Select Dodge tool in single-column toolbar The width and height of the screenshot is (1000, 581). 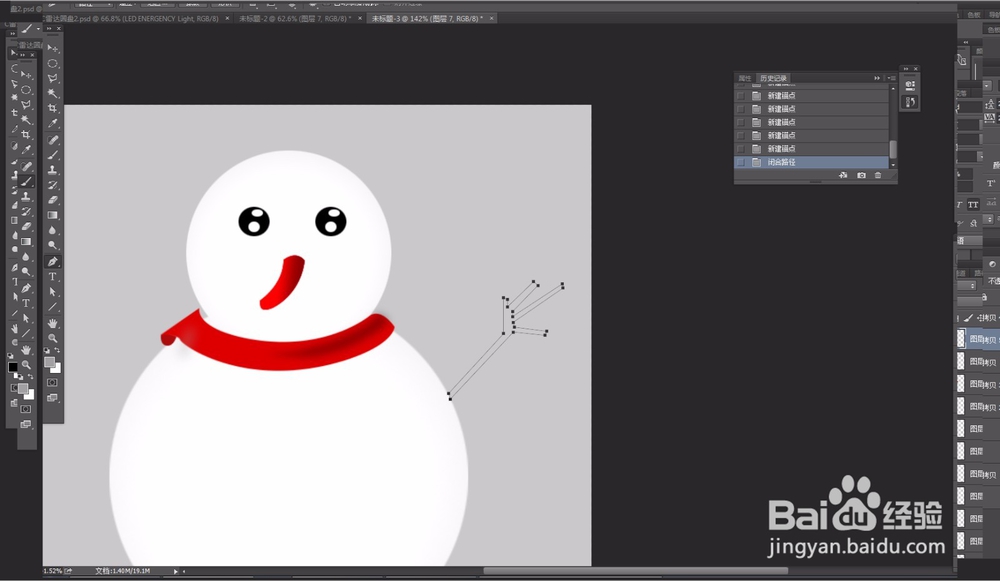(x=52, y=245)
